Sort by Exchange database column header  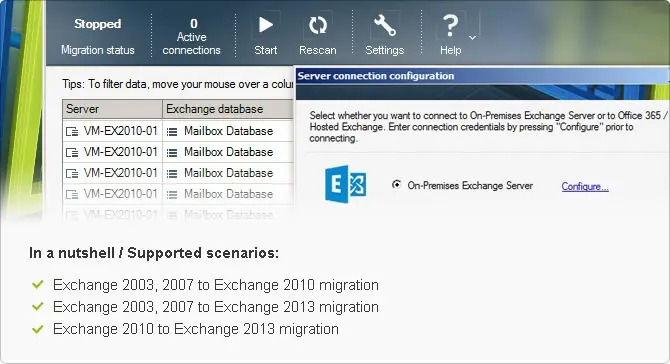[x=228, y=109]
